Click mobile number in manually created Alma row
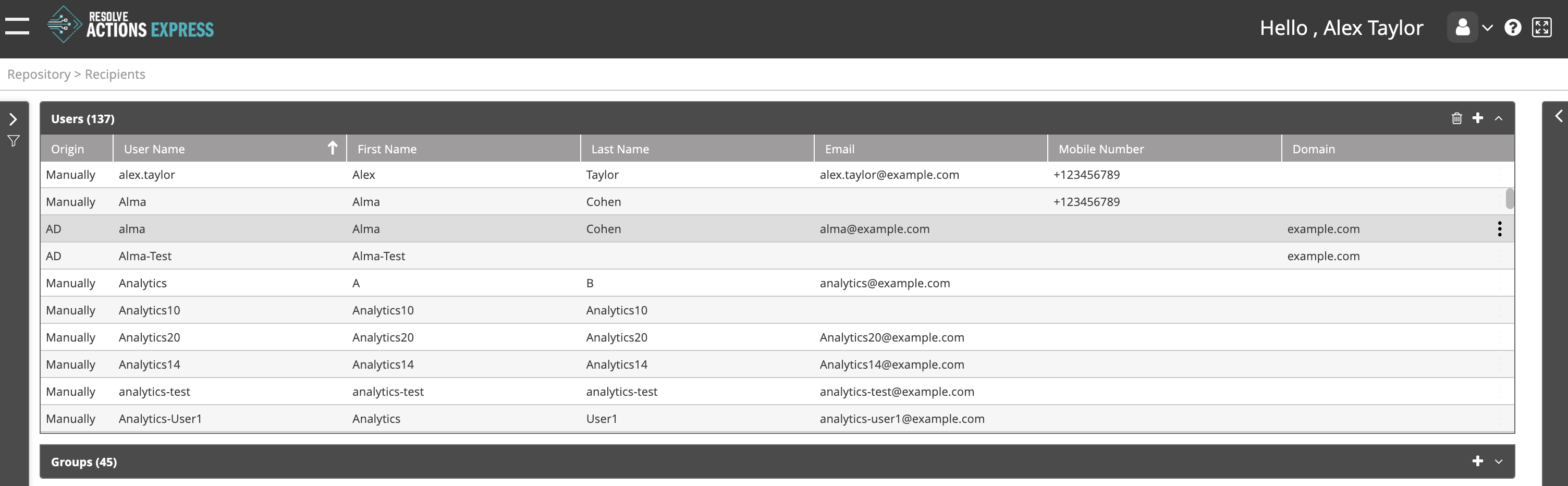The height and width of the screenshot is (486, 1568). pyautogui.click(x=1086, y=202)
